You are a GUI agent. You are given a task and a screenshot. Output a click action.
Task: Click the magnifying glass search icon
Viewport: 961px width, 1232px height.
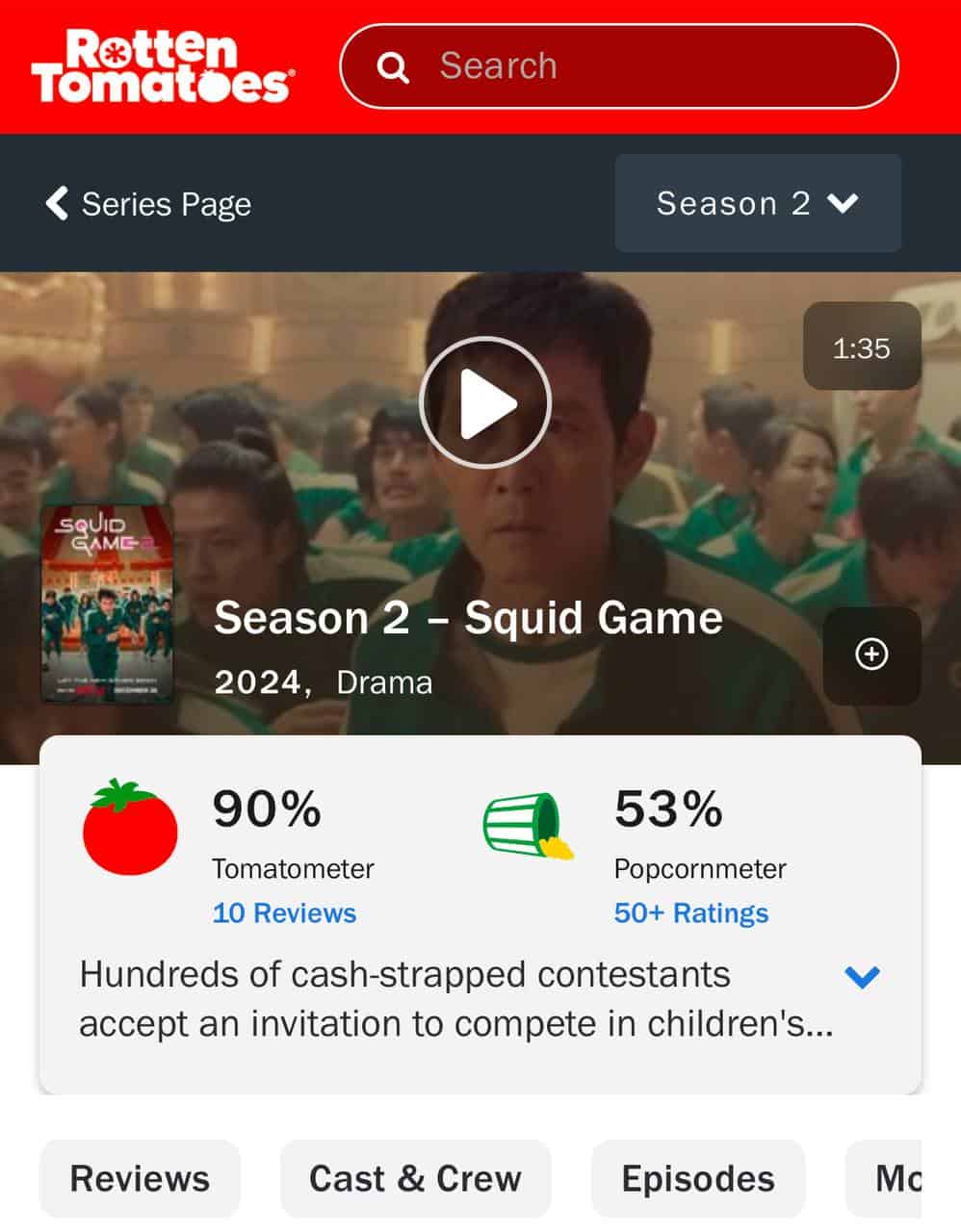[392, 66]
